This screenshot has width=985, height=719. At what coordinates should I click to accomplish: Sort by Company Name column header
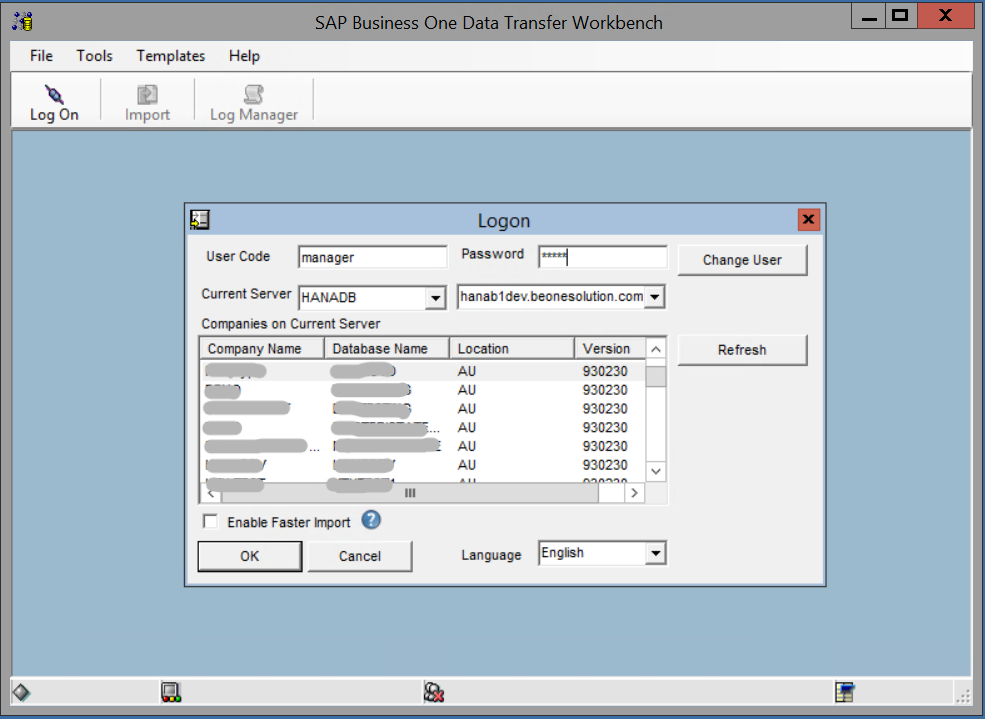(262, 349)
